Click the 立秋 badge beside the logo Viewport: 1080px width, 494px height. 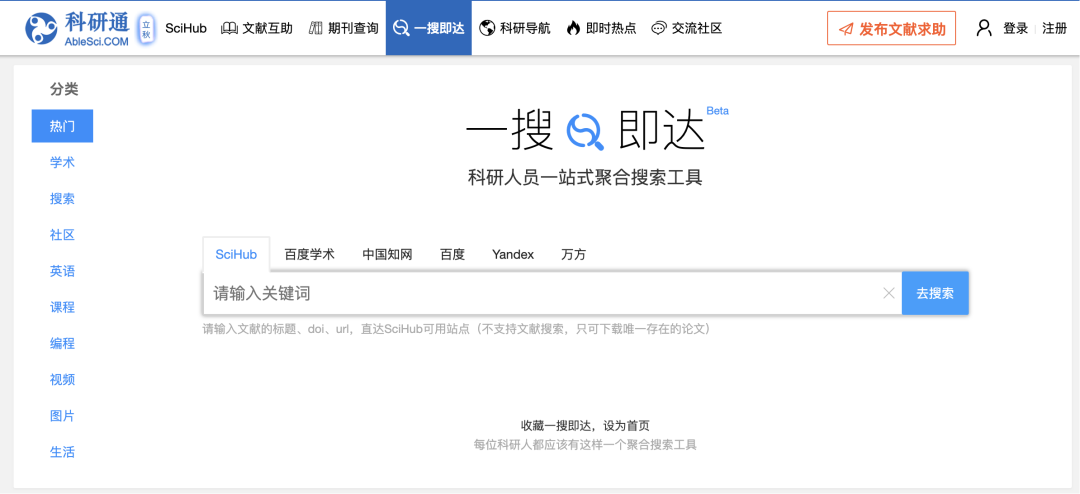coord(145,29)
